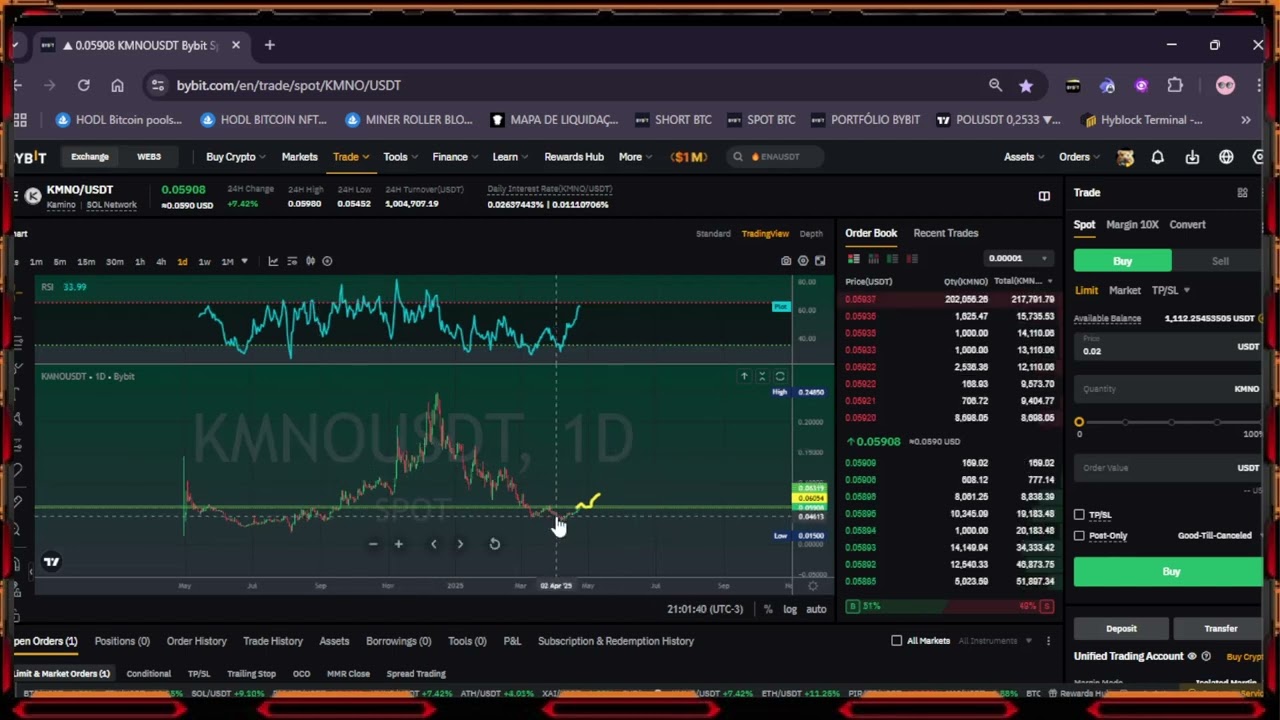Image resolution: width=1280 pixels, height=720 pixels.
Task: Click the Deposit button
Action: point(1121,629)
